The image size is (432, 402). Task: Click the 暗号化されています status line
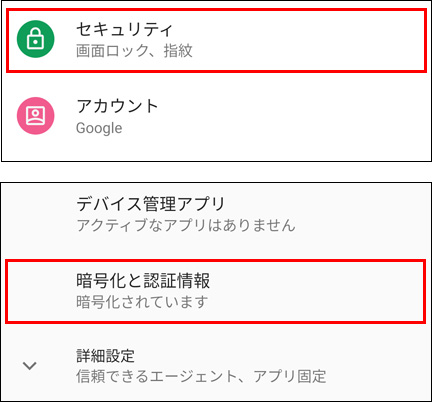pyautogui.click(x=142, y=302)
